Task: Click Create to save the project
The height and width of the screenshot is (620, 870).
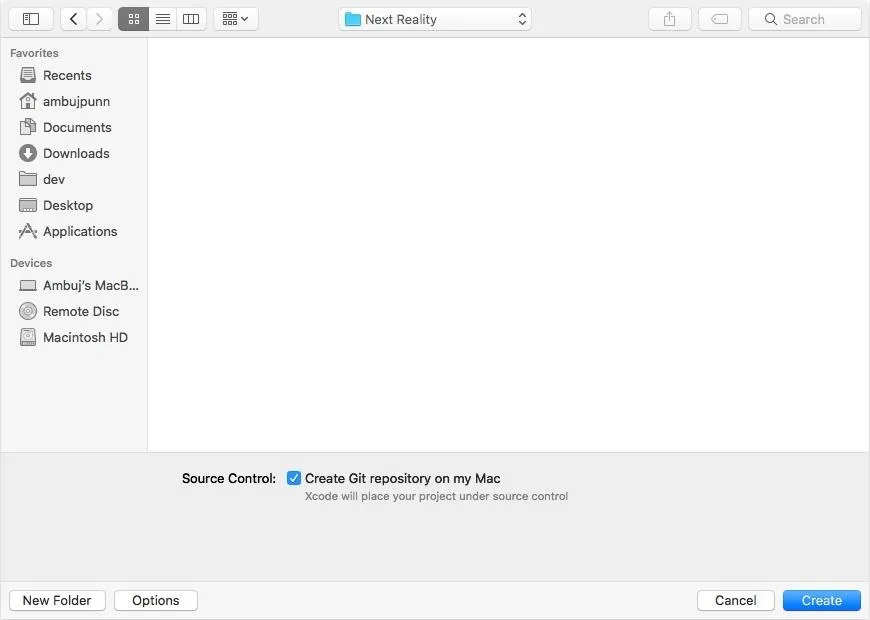Action: pos(822,600)
